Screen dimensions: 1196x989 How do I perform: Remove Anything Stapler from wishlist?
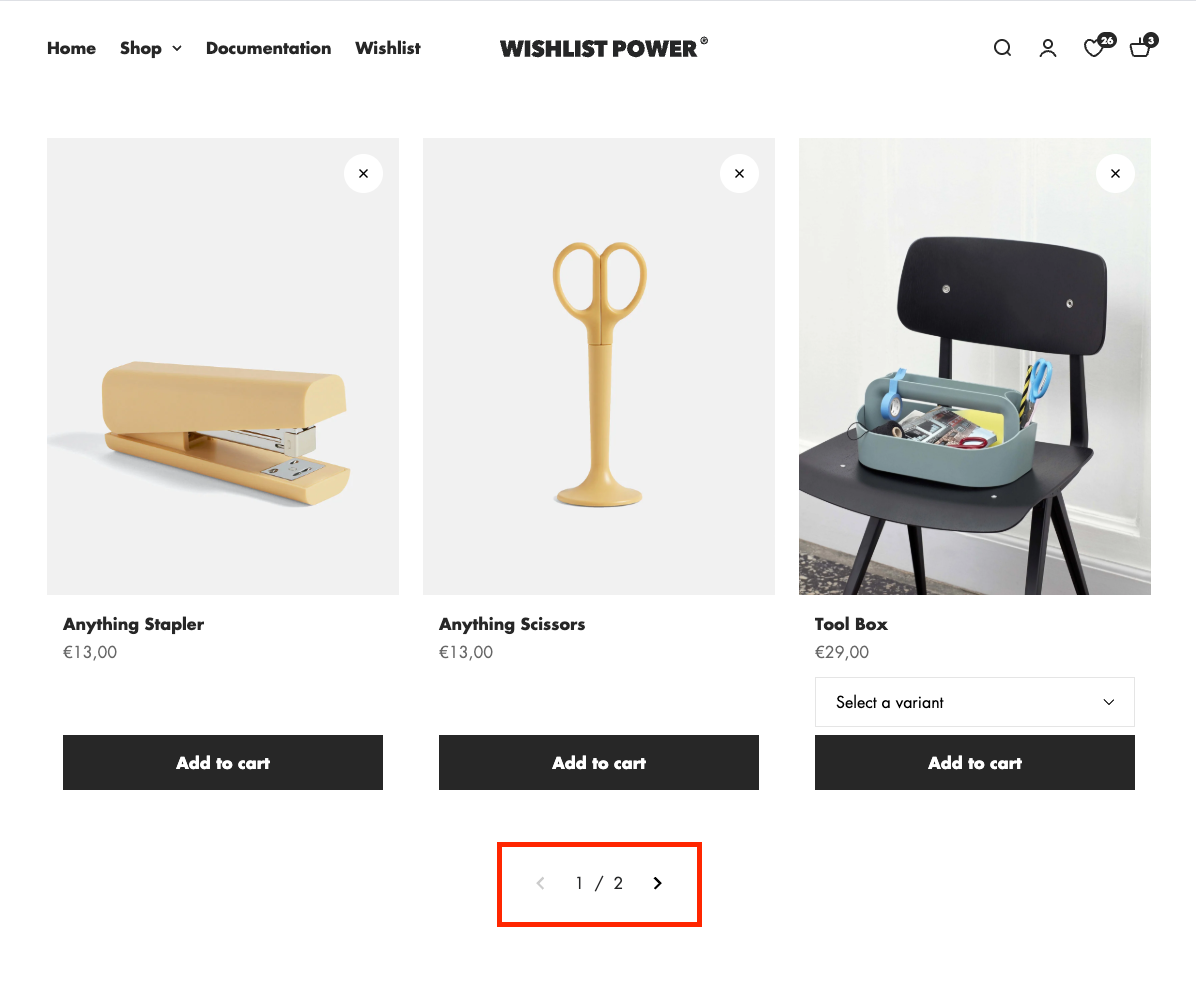(363, 174)
